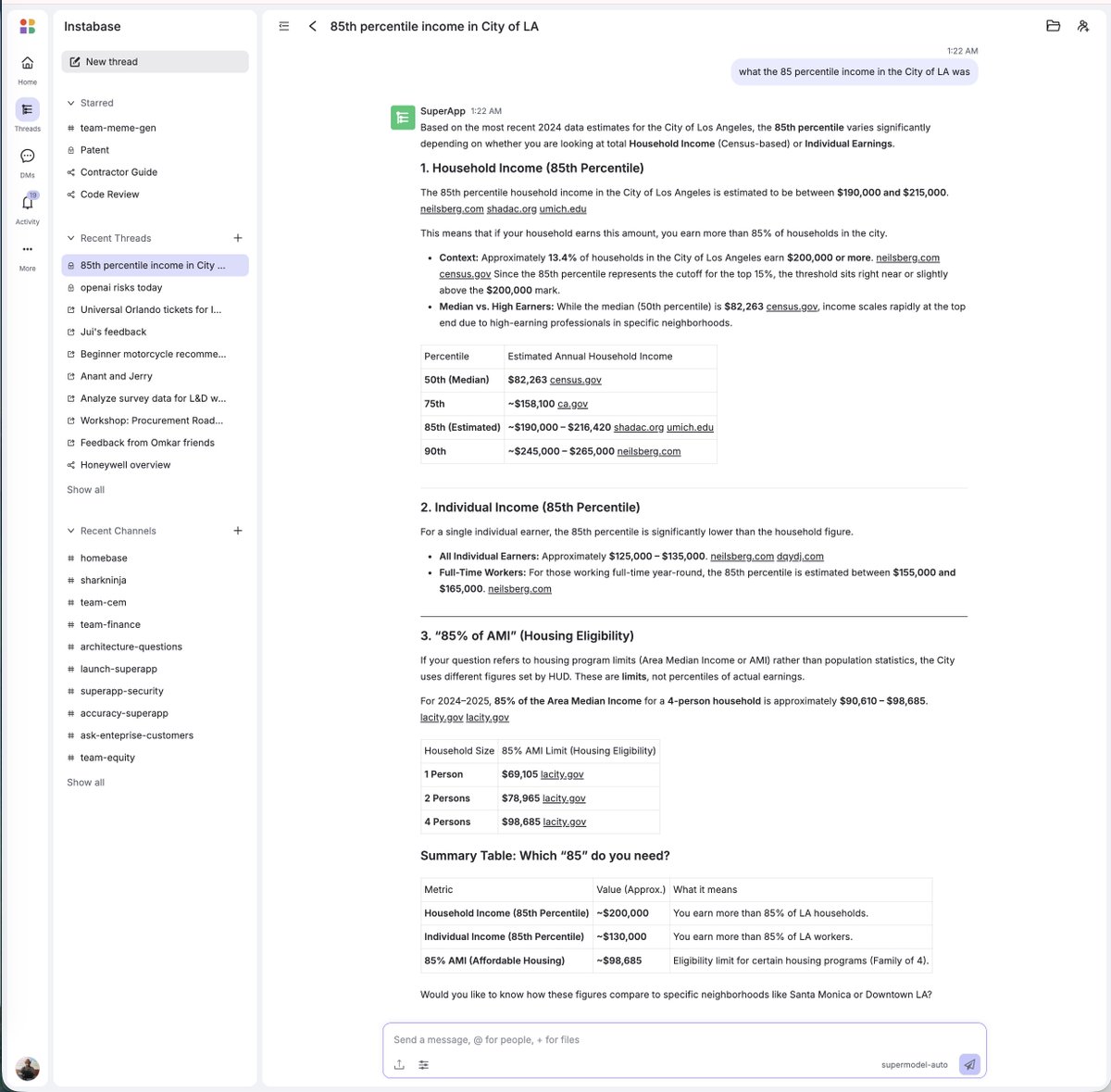Open dqydj.com citation link
Image resolution: width=1111 pixels, height=1092 pixels.
click(x=800, y=557)
